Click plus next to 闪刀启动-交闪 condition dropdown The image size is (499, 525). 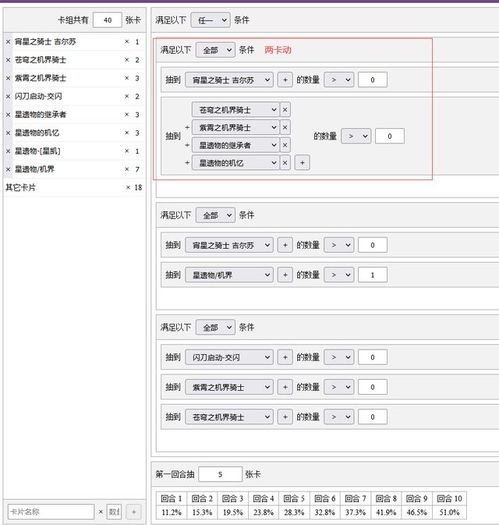point(285,357)
